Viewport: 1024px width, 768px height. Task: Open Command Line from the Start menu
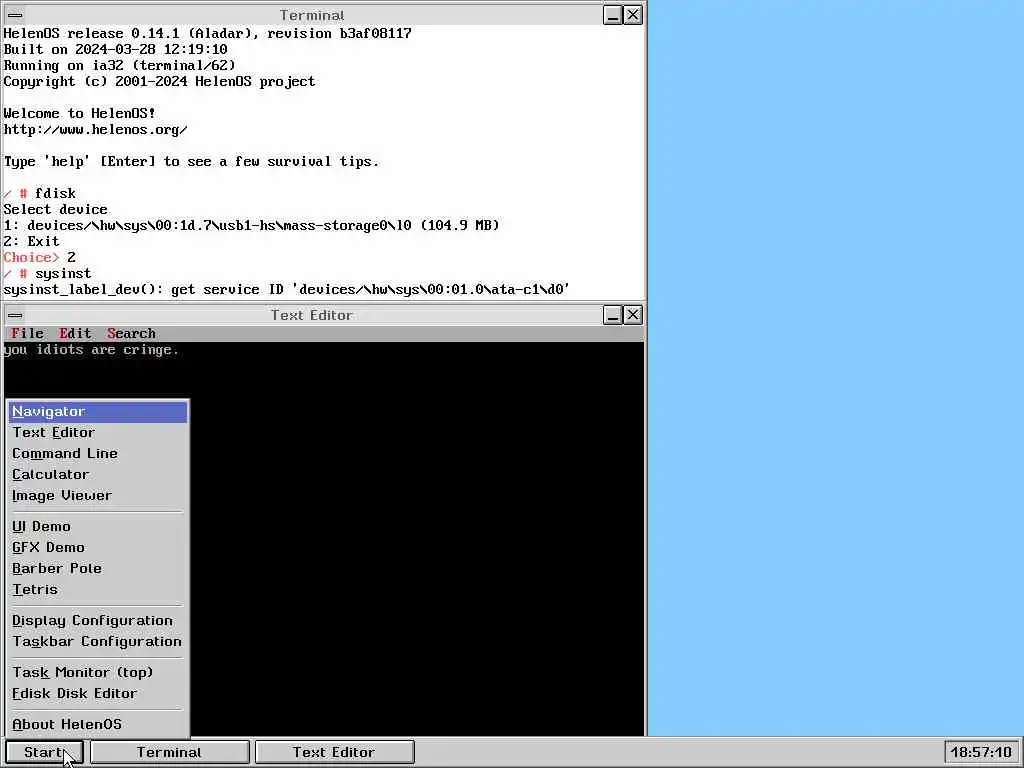tap(98, 454)
